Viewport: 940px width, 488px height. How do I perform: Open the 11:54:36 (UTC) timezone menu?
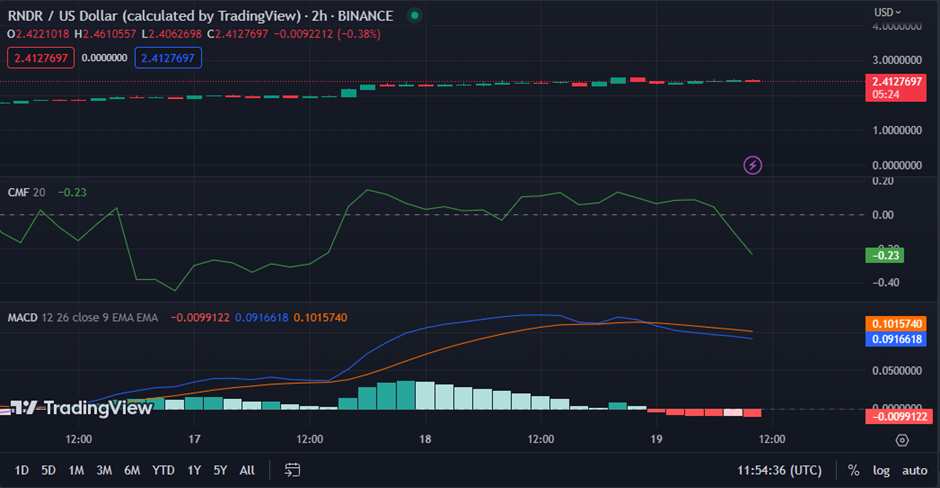coord(779,471)
